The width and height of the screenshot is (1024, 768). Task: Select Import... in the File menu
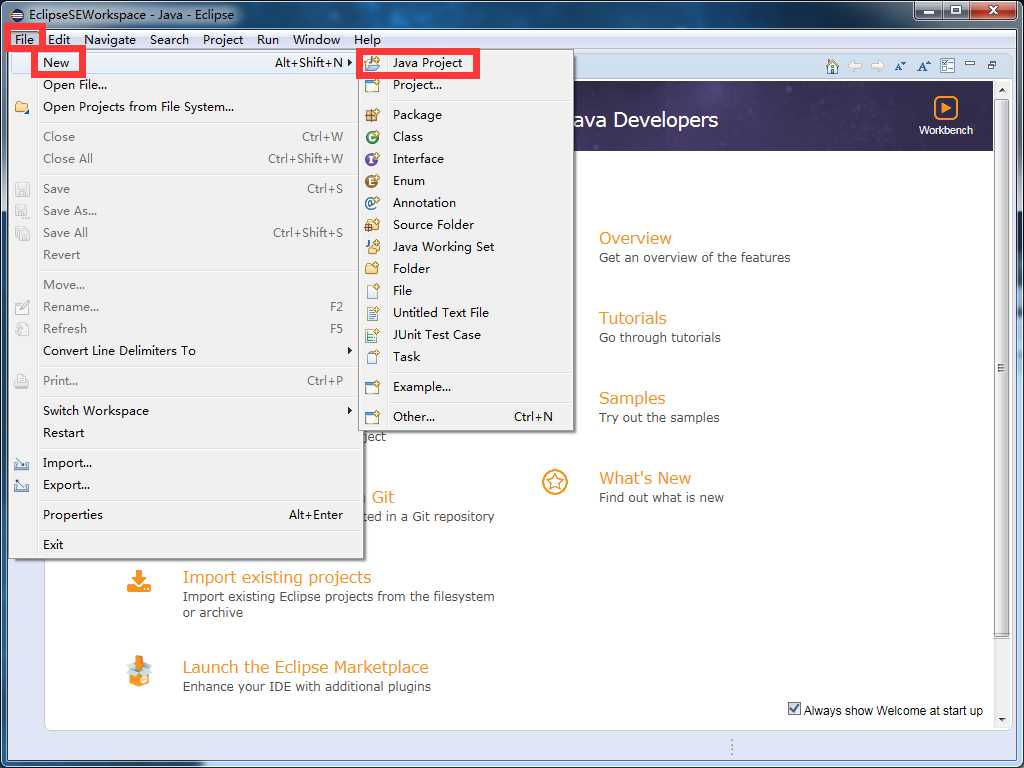tap(186, 463)
